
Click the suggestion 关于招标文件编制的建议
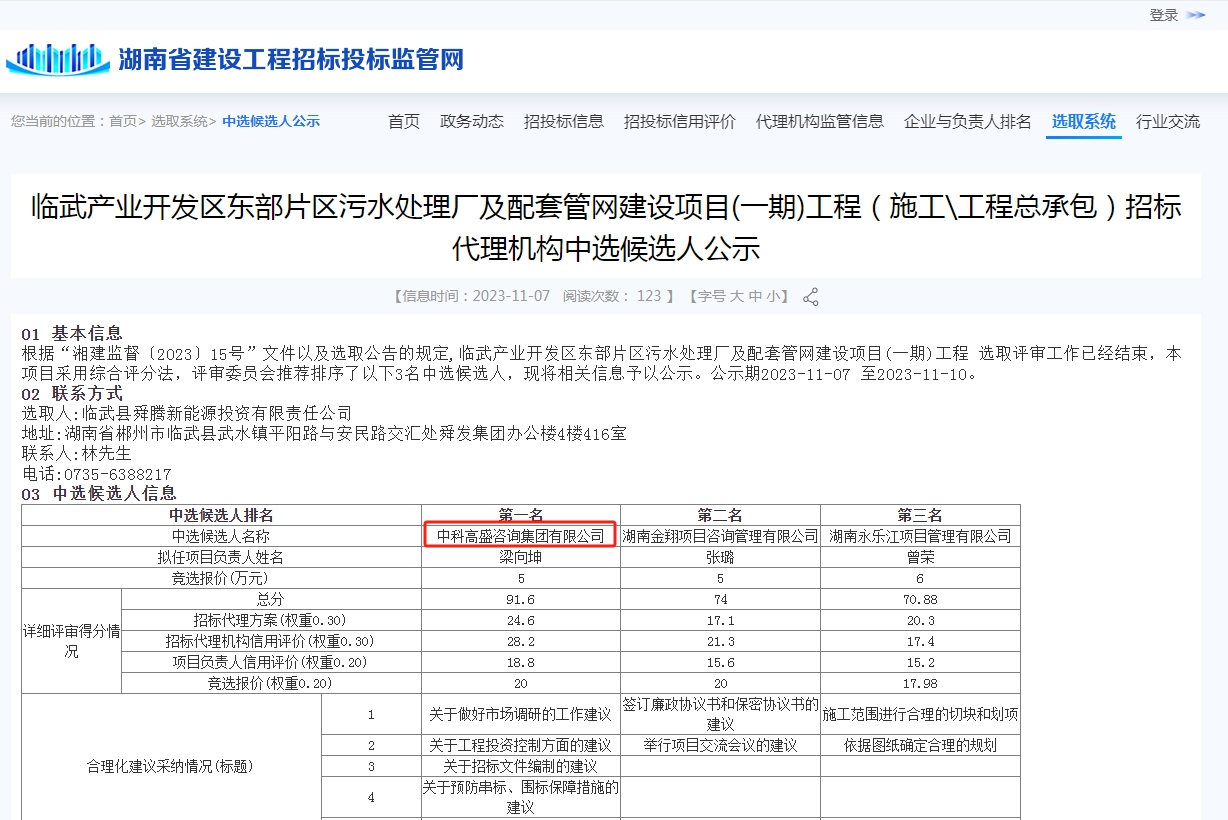521,766
